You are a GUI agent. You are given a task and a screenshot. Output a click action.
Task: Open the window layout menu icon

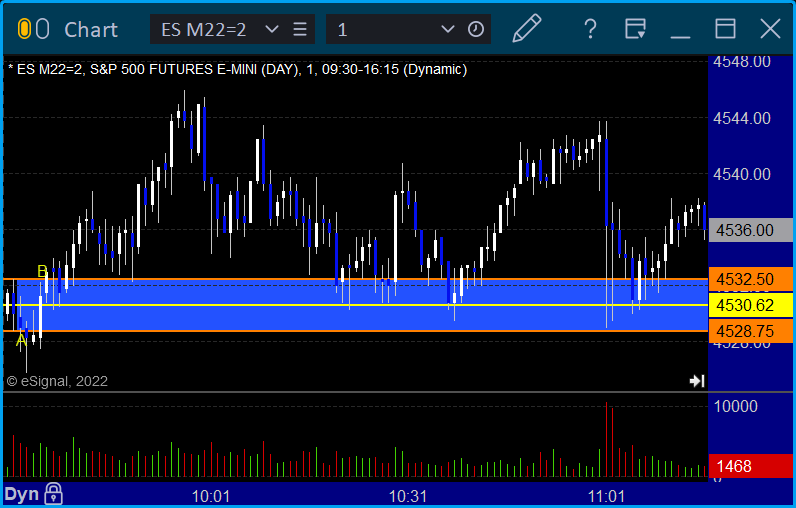[x=635, y=29]
